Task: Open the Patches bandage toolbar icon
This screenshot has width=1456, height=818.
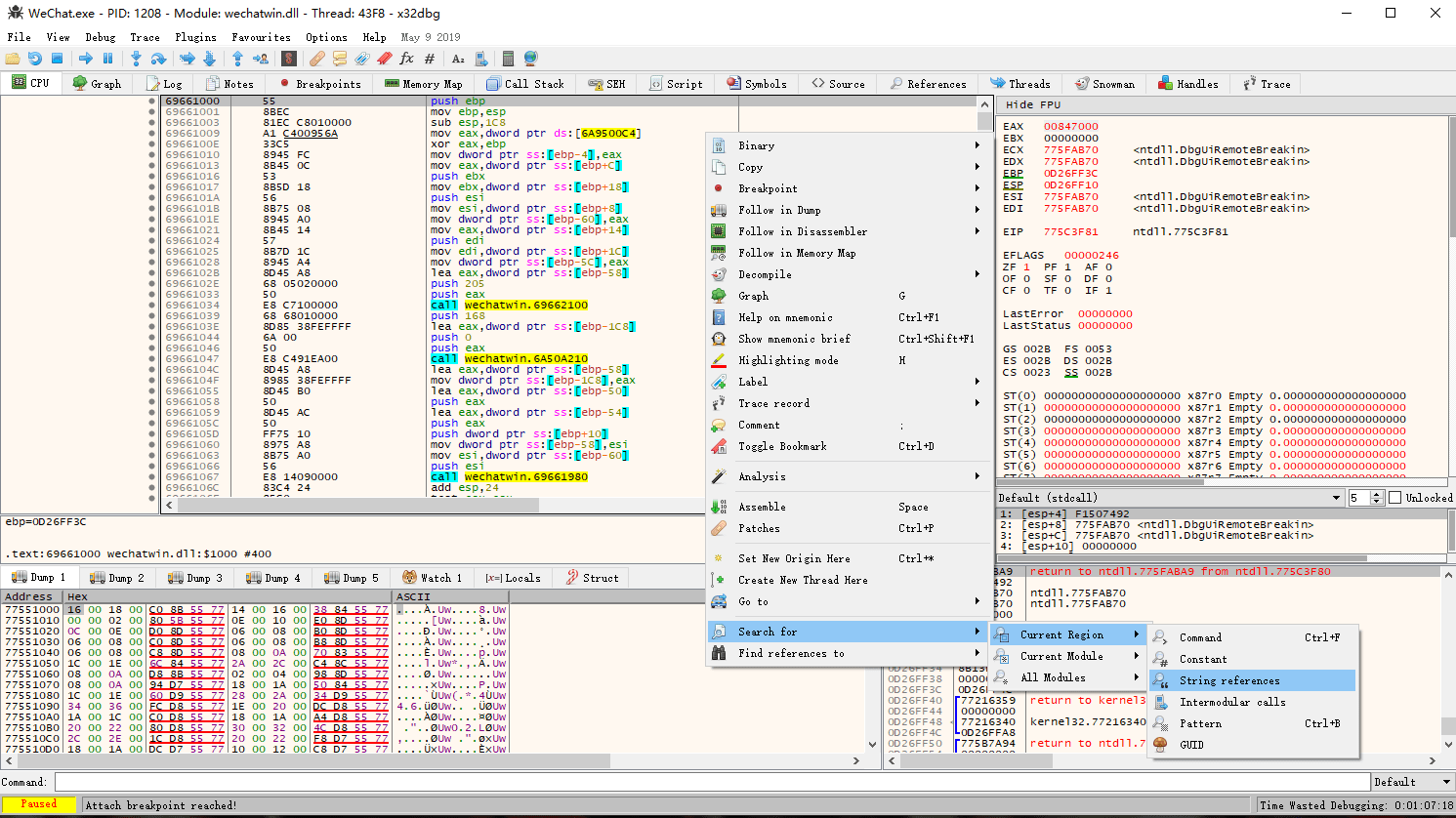Action: pos(317,59)
